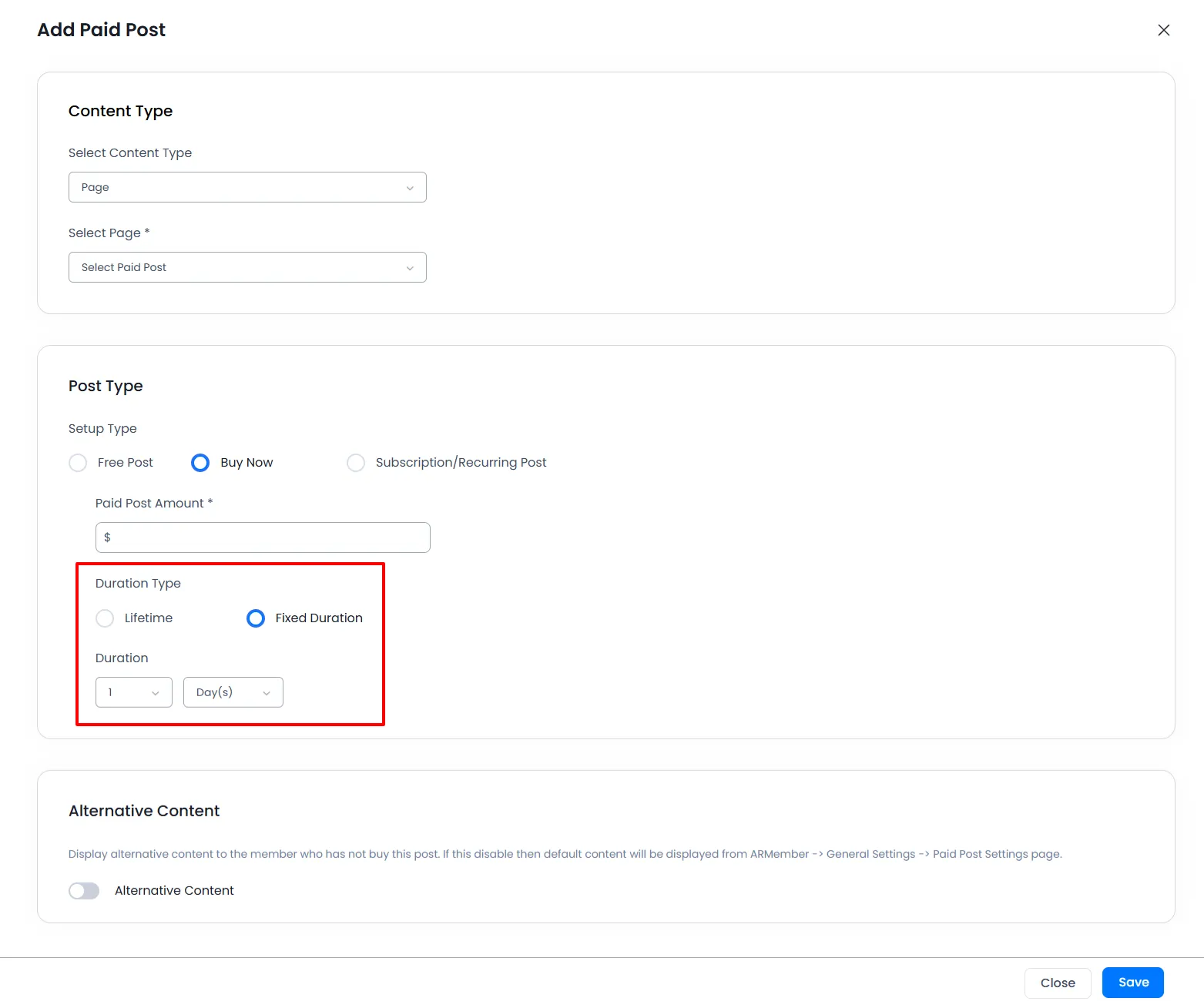The image size is (1204, 1008).
Task: Close the Add Paid Post dialog with X
Action: click(1163, 30)
